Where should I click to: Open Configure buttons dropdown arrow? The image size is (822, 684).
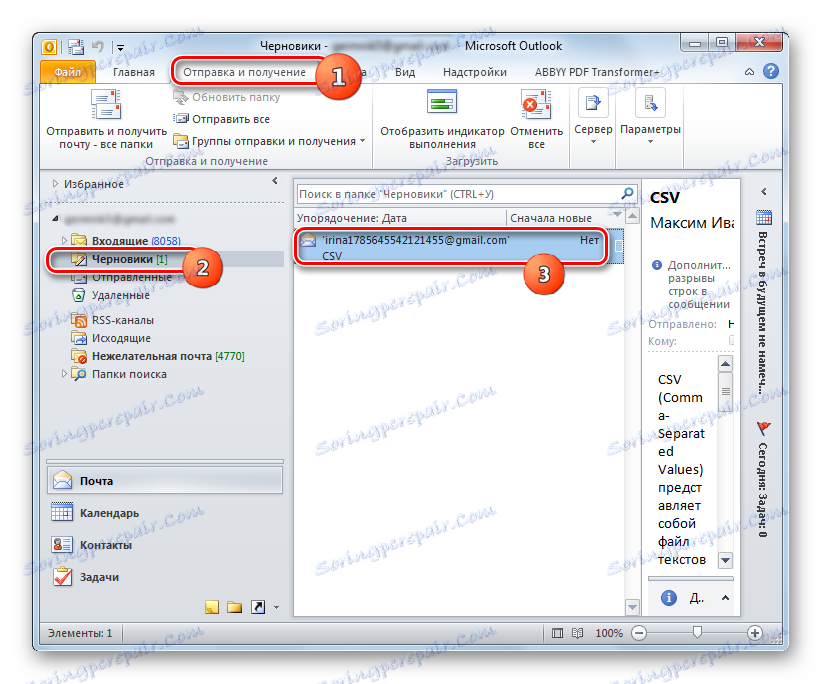coord(276,608)
